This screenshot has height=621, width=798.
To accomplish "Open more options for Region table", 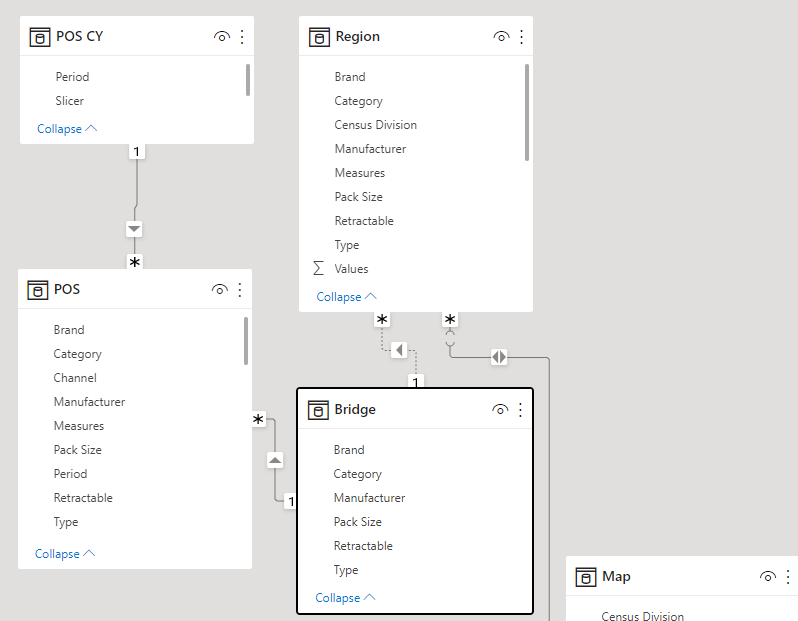I will click(522, 37).
